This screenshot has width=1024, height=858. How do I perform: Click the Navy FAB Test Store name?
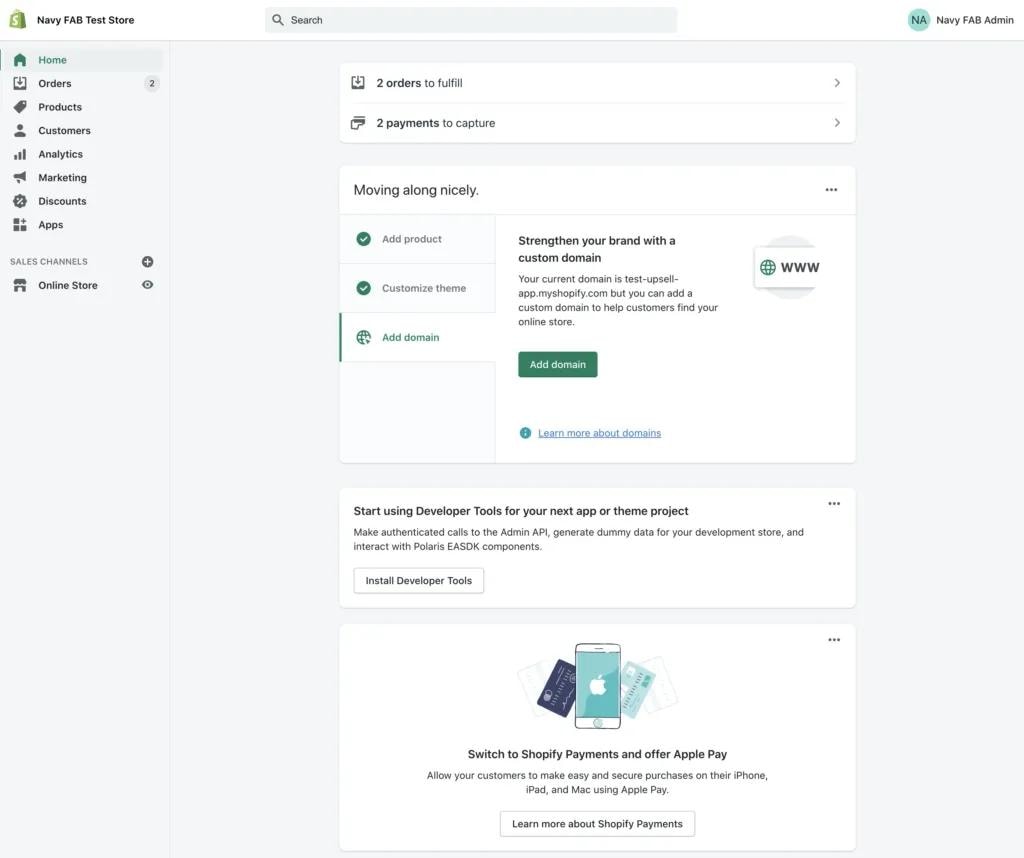point(86,20)
